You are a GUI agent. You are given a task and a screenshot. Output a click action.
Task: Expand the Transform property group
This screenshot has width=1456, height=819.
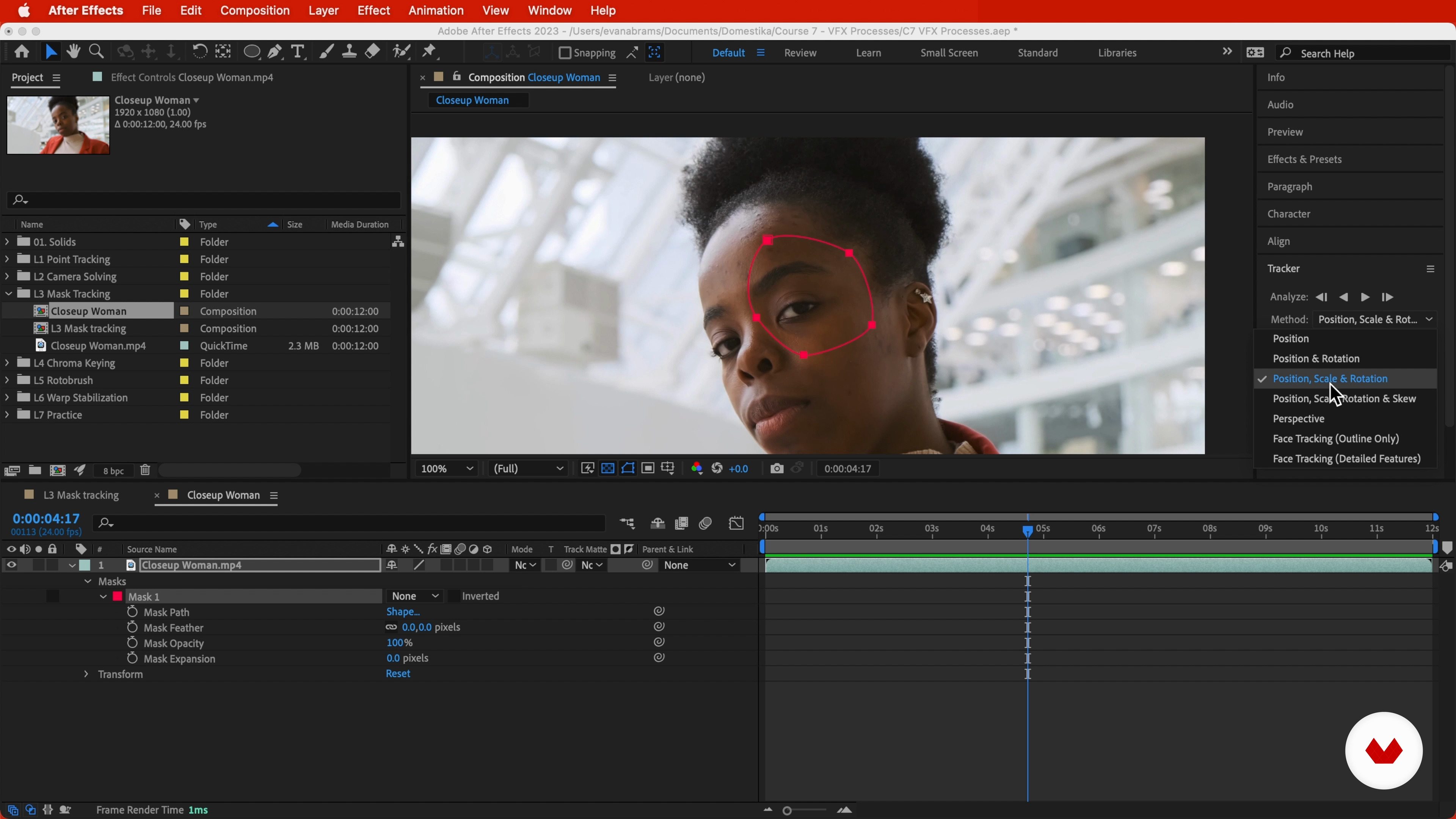tap(86, 674)
